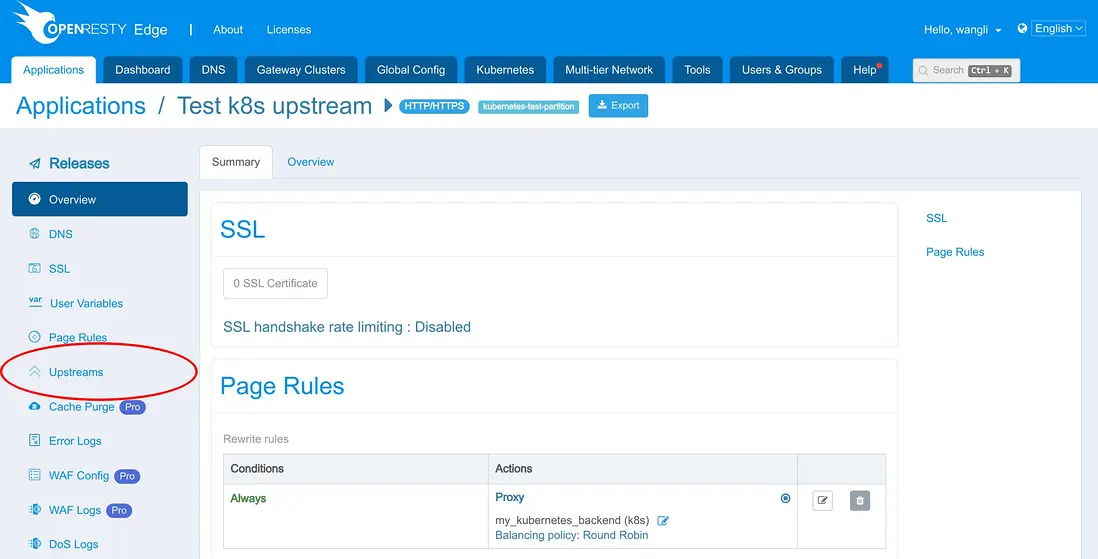Jump to SSL section via right anchor link
1098x559 pixels.
coord(936,218)
